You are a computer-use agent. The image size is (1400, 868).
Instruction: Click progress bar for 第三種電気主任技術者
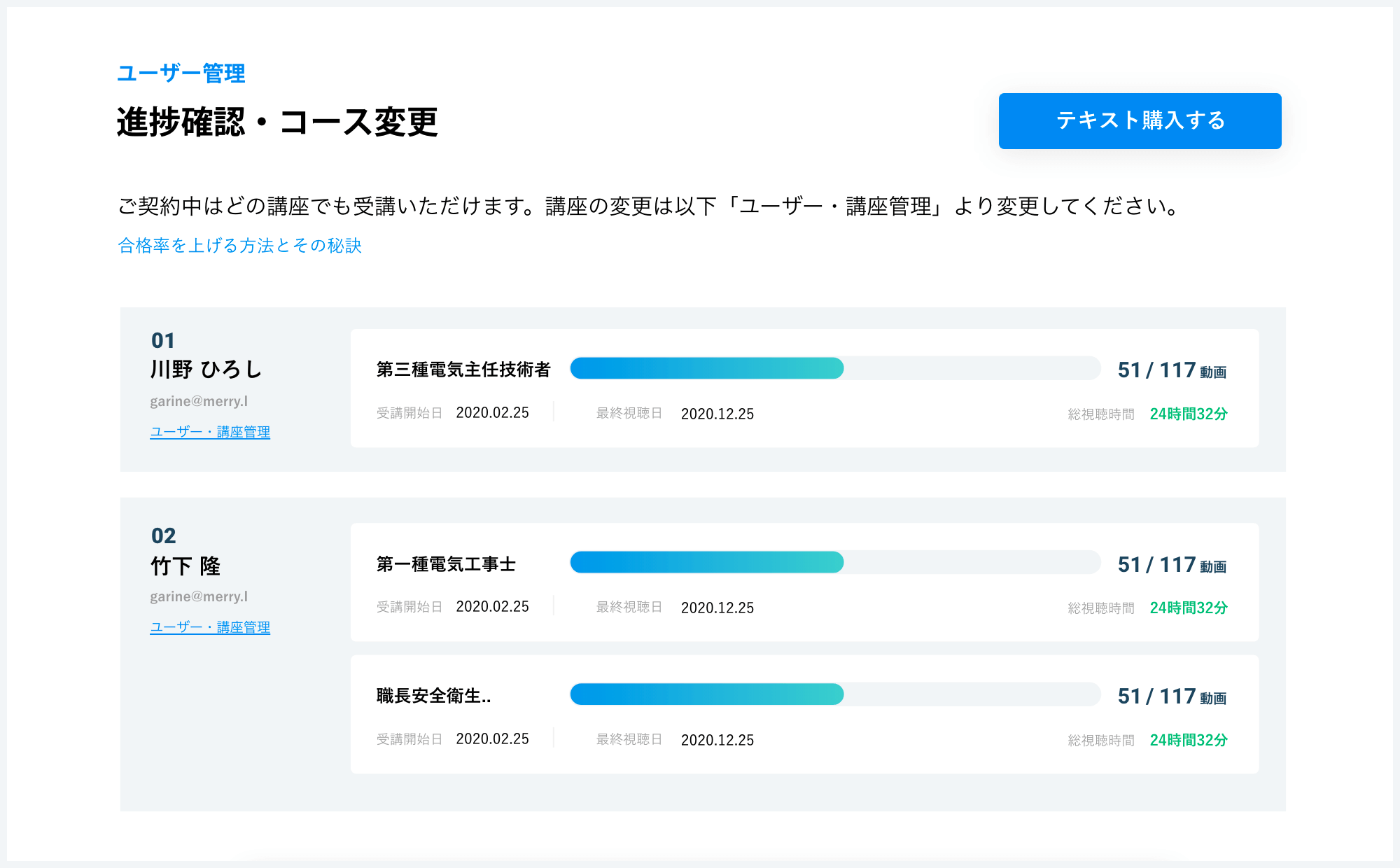[835, 368]
